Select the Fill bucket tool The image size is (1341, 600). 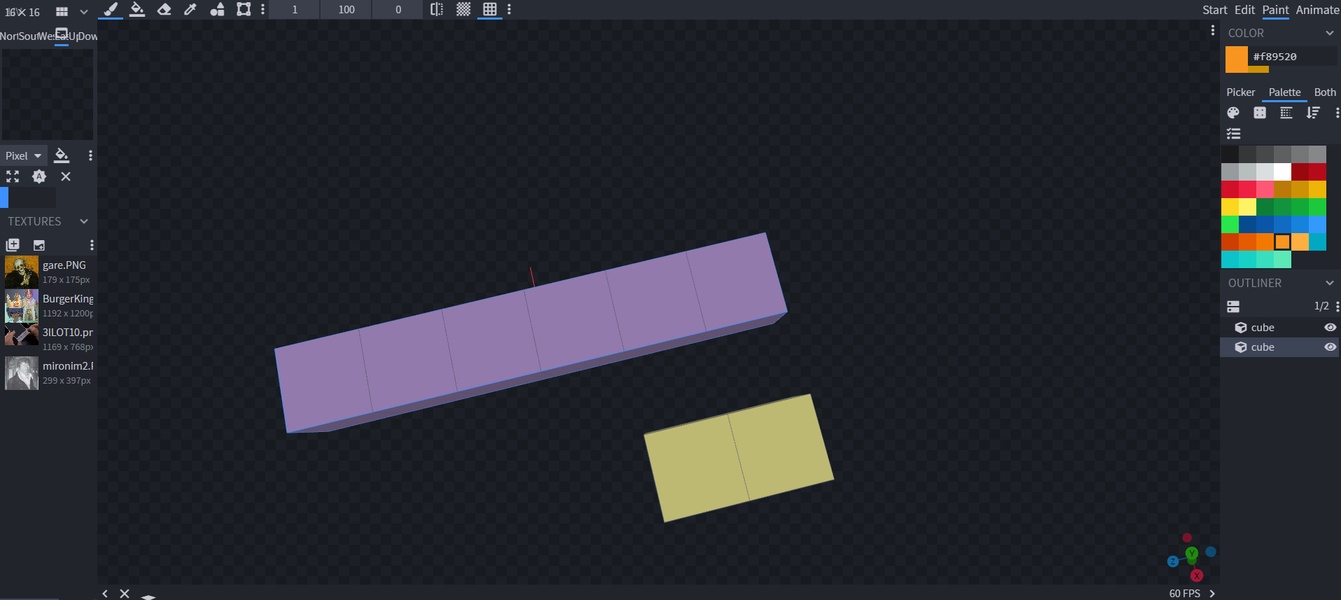137,9
